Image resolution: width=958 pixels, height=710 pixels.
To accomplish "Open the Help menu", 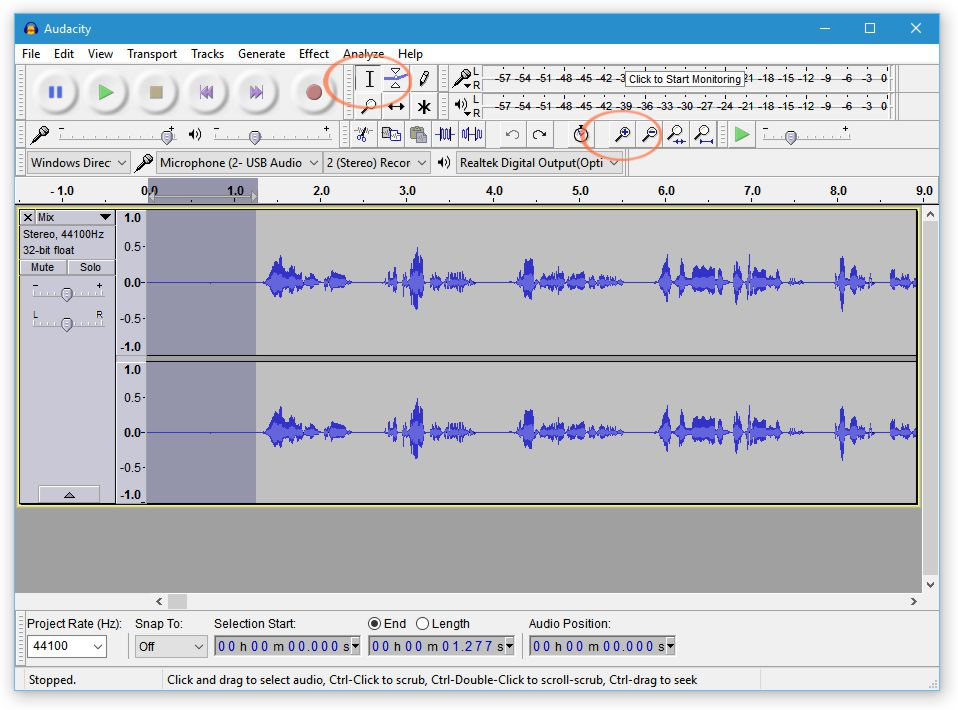I will coord(411,54).
